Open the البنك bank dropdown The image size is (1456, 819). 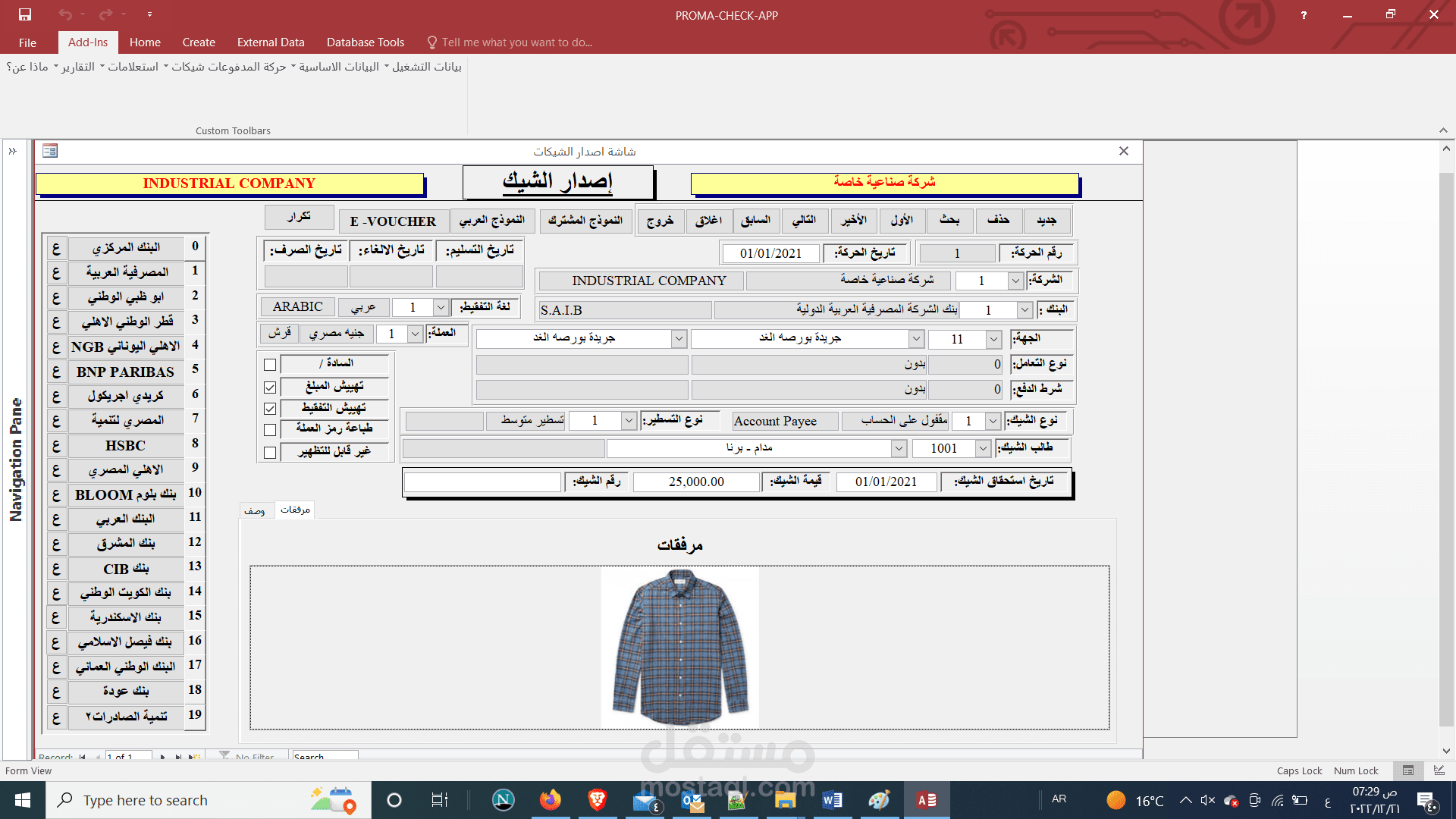pyautogui.click(x=1025, y=310)
